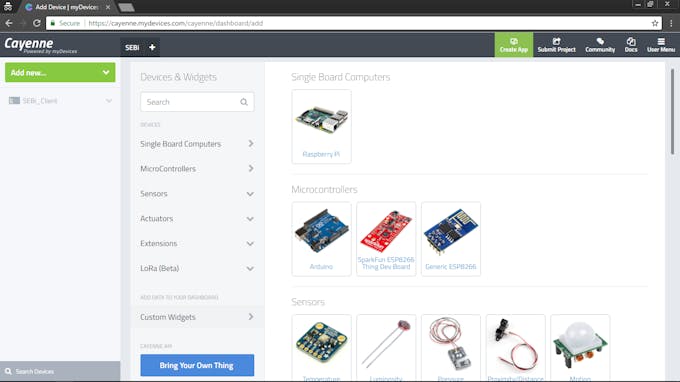The width and height of the screenshot is (680, 382).
Task: Click the search magnifier icon
Action: click(x=244, y=102)
